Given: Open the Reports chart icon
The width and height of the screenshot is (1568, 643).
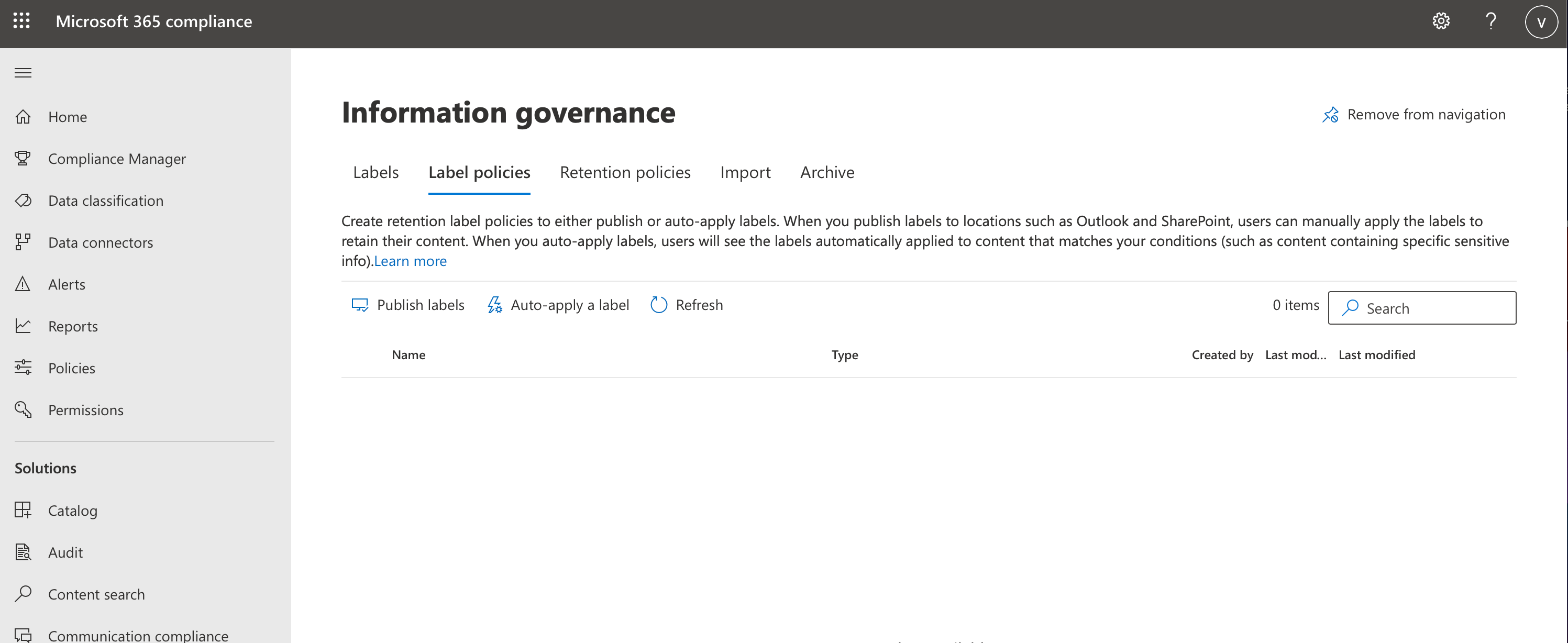Looking at the screenshot, I should 23,326.
